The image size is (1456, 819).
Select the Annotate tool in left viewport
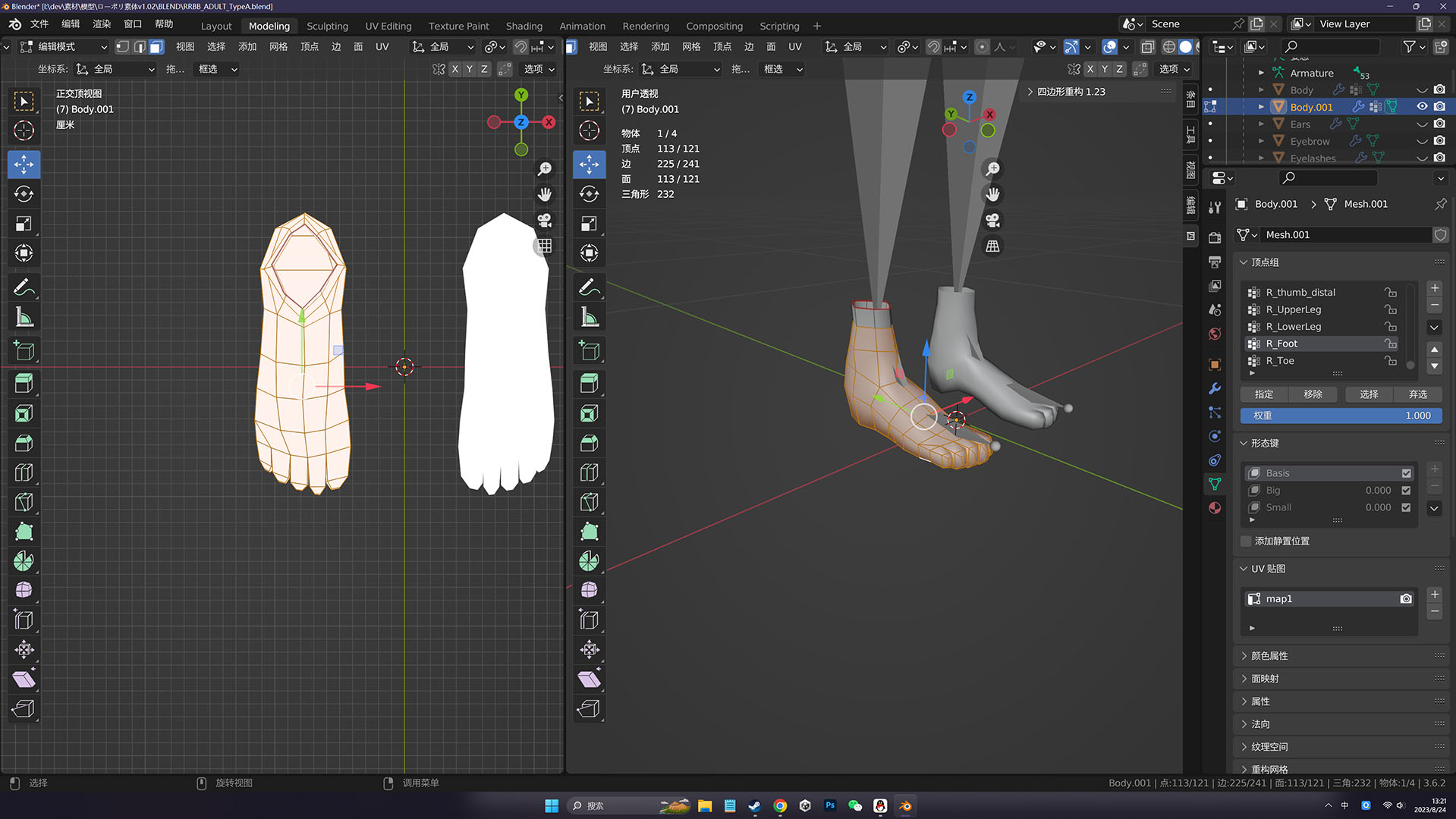(x=24, y=287)
